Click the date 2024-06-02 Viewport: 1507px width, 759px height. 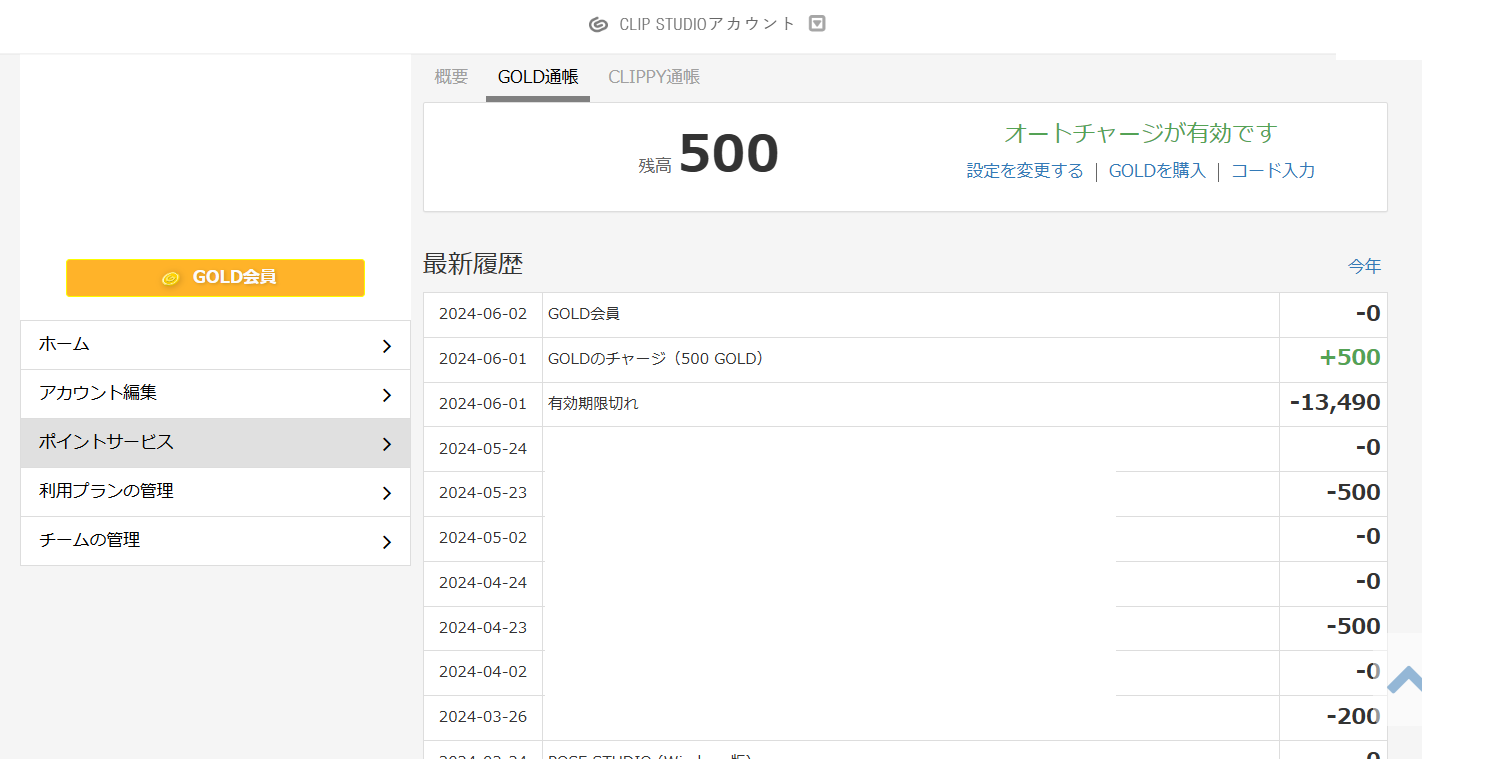pyautogui.click(x=483, y=314)
